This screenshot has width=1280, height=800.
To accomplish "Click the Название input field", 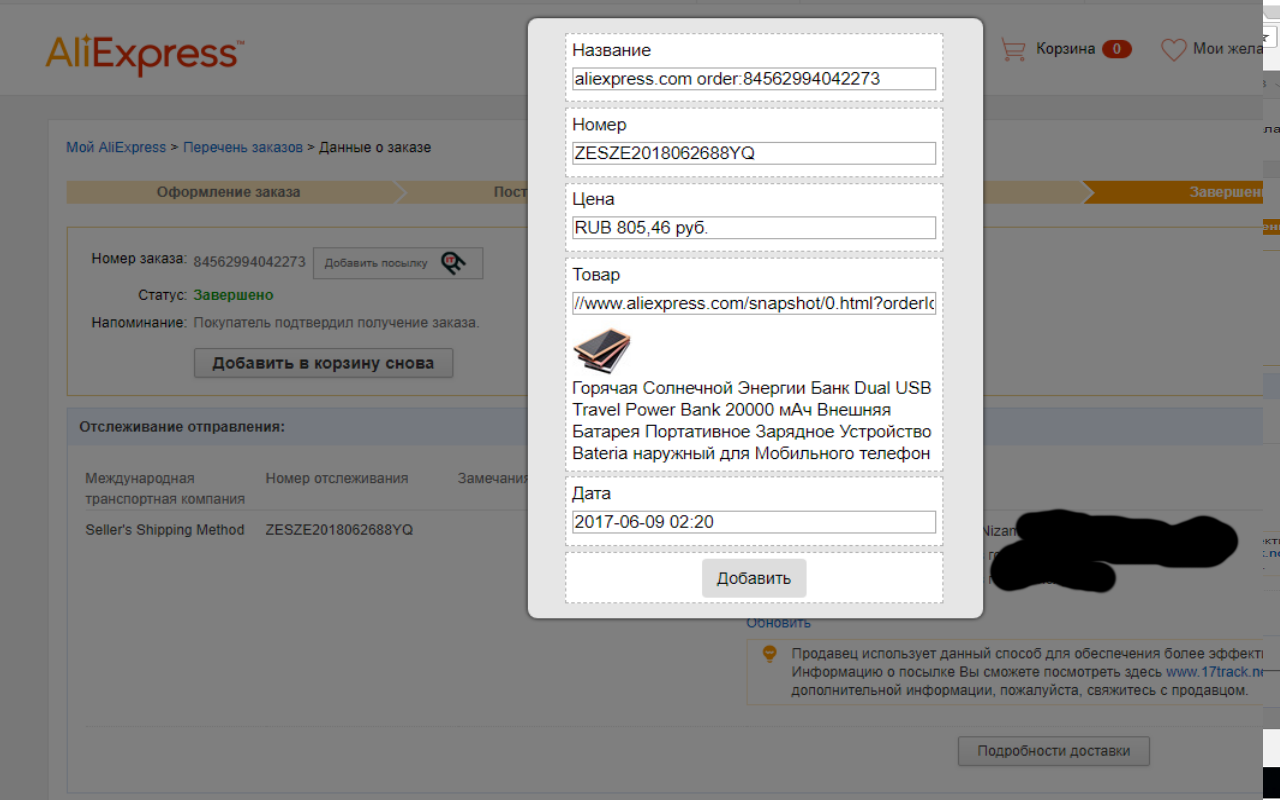I will click(754, 79).
